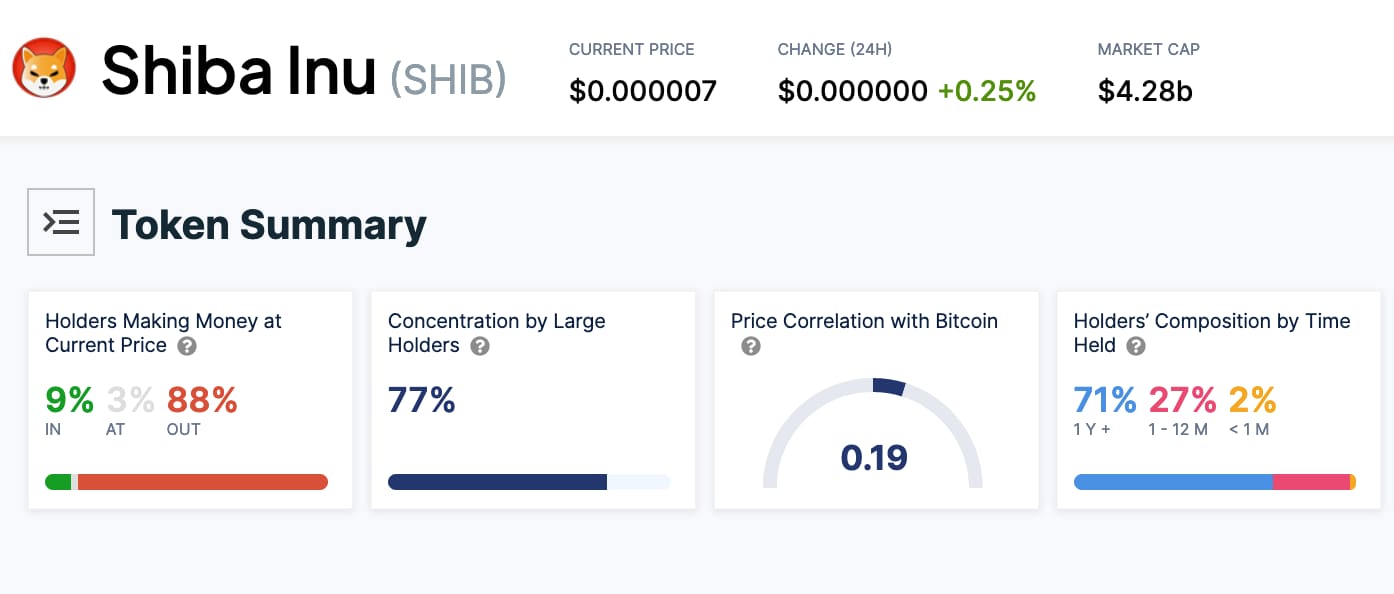
Task: Click the red segment of holders bar
Action: click(x=200, y=482)
